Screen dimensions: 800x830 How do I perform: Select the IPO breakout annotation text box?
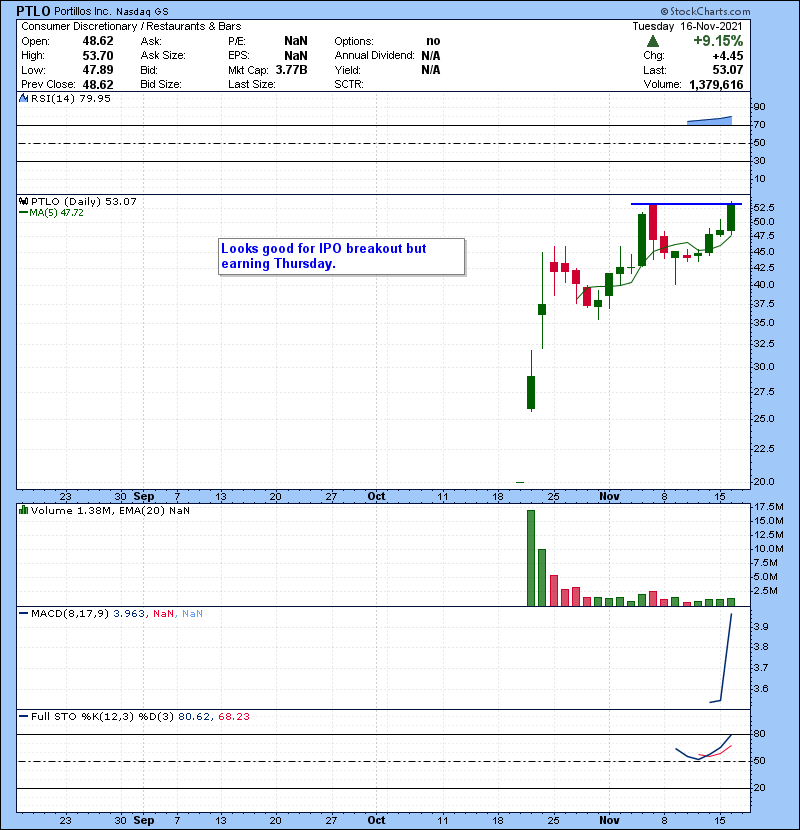pos(342,256)
